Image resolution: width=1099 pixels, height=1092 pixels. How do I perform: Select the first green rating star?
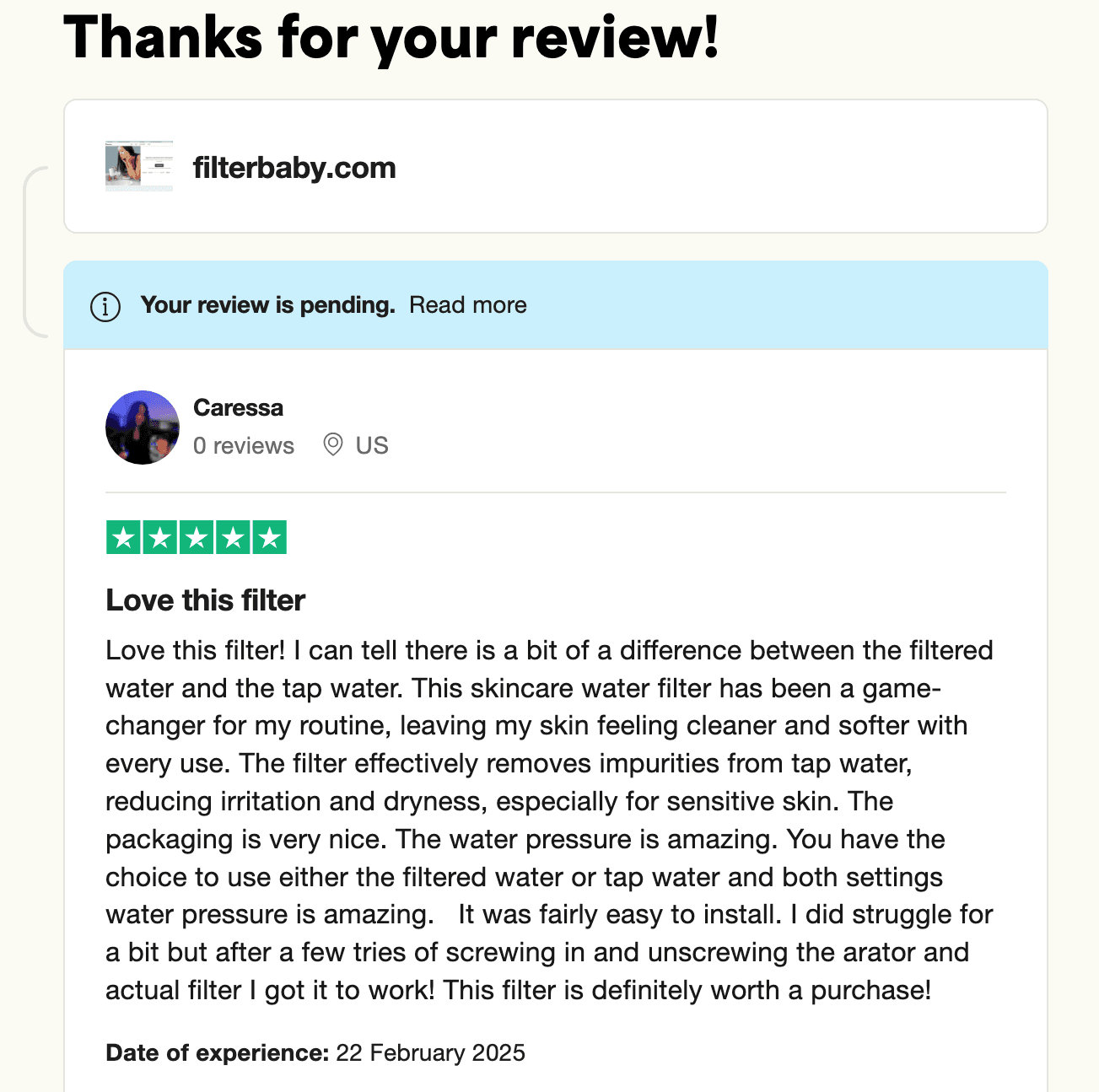(x=122, y=535)
